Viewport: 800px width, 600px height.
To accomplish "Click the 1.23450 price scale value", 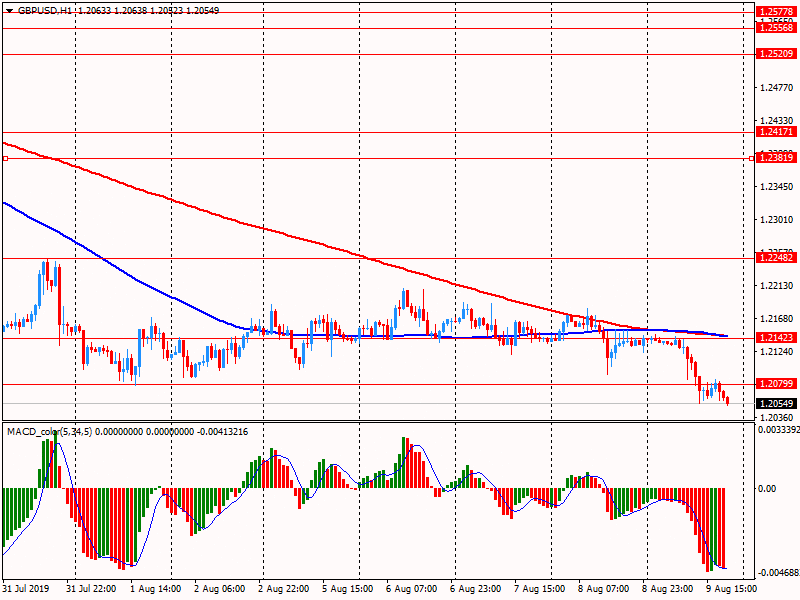I will point(777,187).
